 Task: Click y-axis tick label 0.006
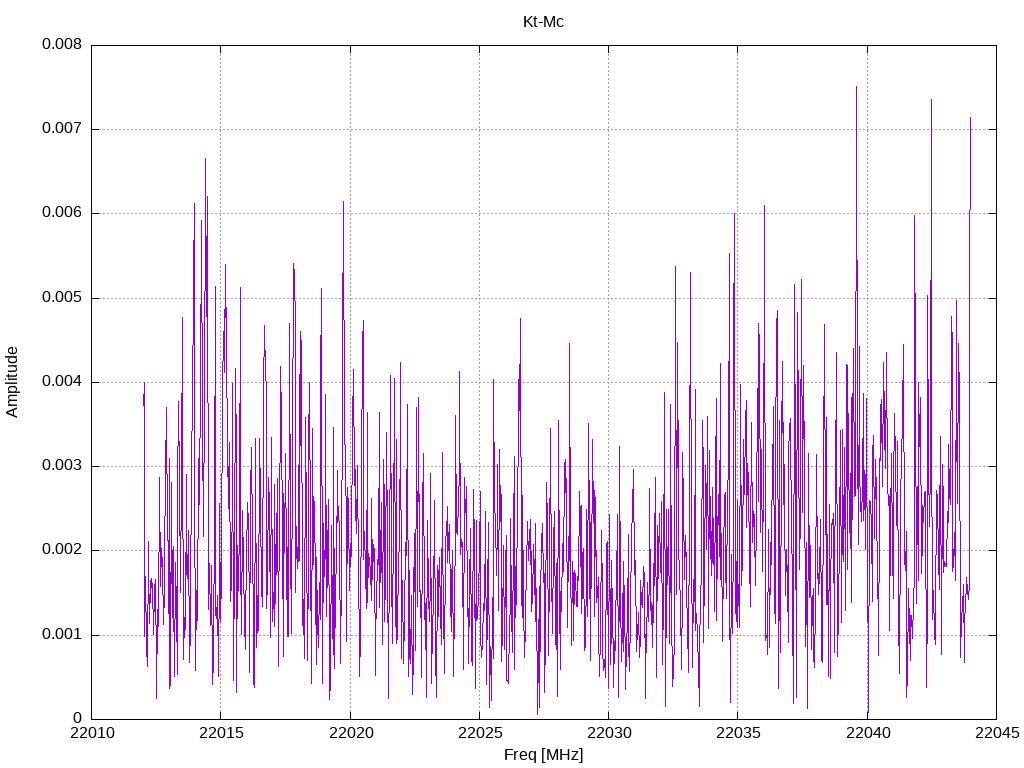[x=62, y=212]
